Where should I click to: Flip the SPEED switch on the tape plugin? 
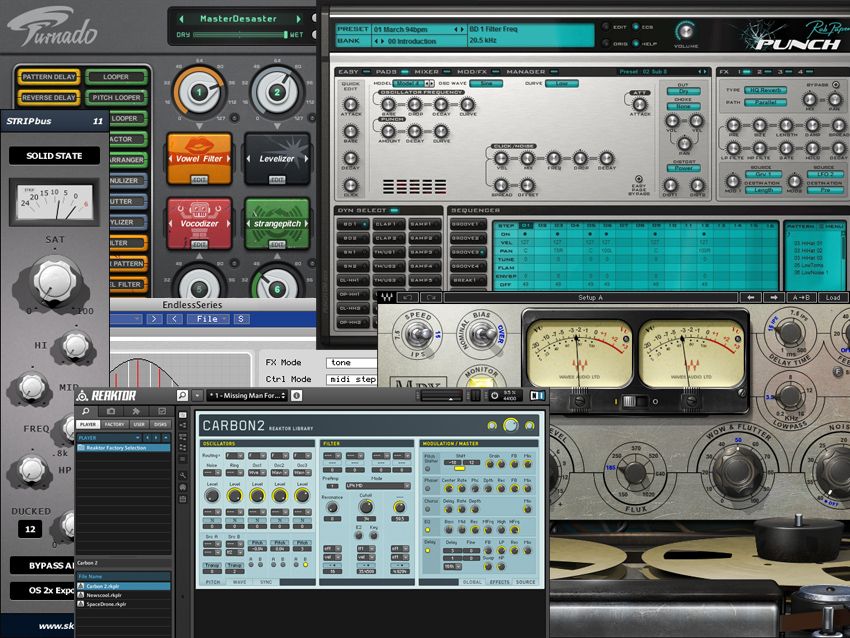pos(419,333)
